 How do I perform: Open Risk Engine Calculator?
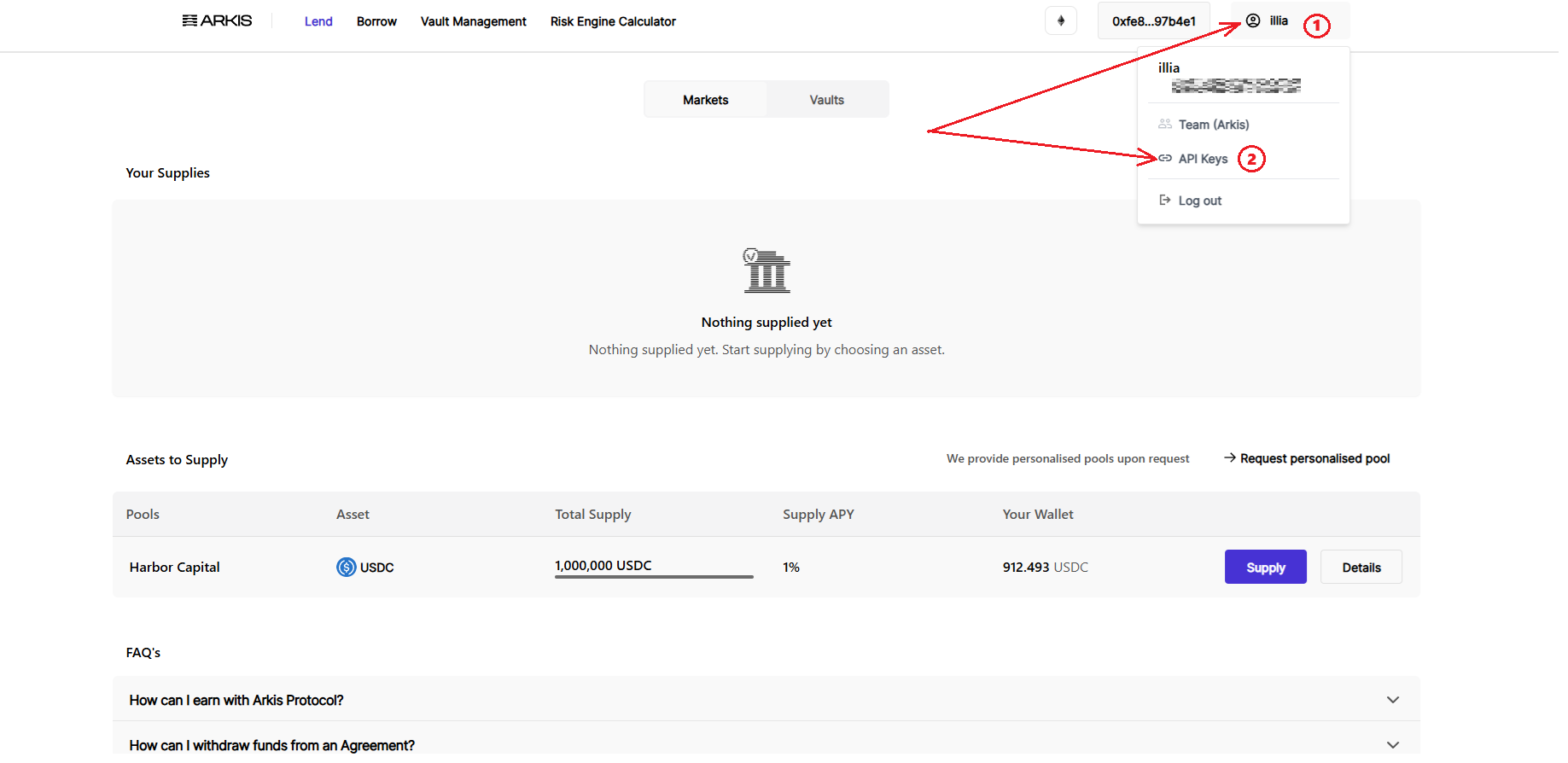click(x=613, y=21)
